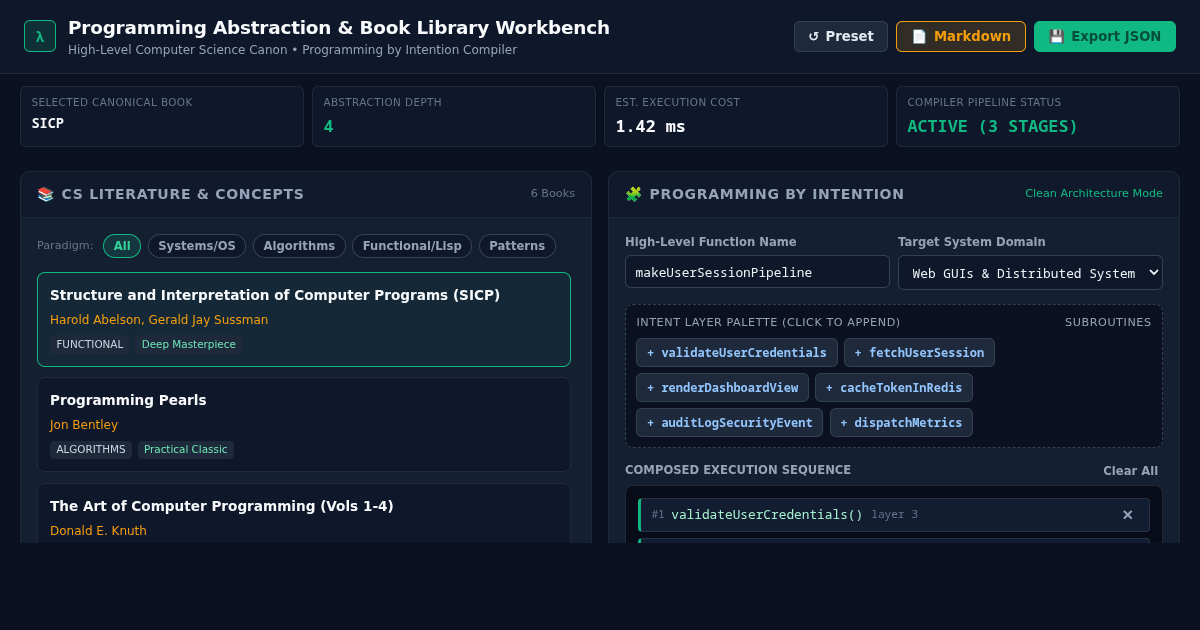1200x630 pixels.
Task: Filter books by Functional/Lisp
Action: pyautogui.click(x=412, y=246)
